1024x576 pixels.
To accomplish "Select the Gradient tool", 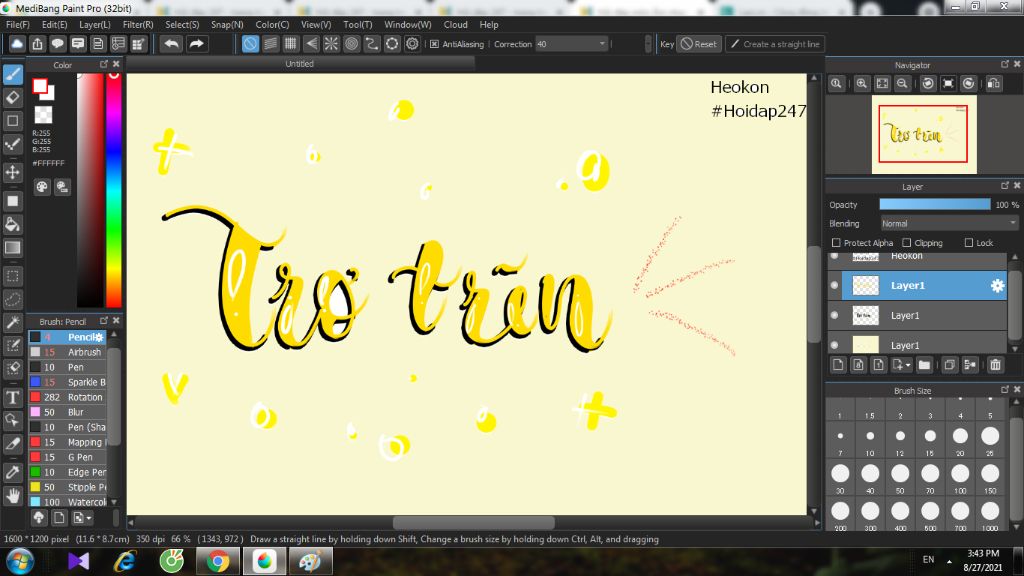I will coord(12,248).
